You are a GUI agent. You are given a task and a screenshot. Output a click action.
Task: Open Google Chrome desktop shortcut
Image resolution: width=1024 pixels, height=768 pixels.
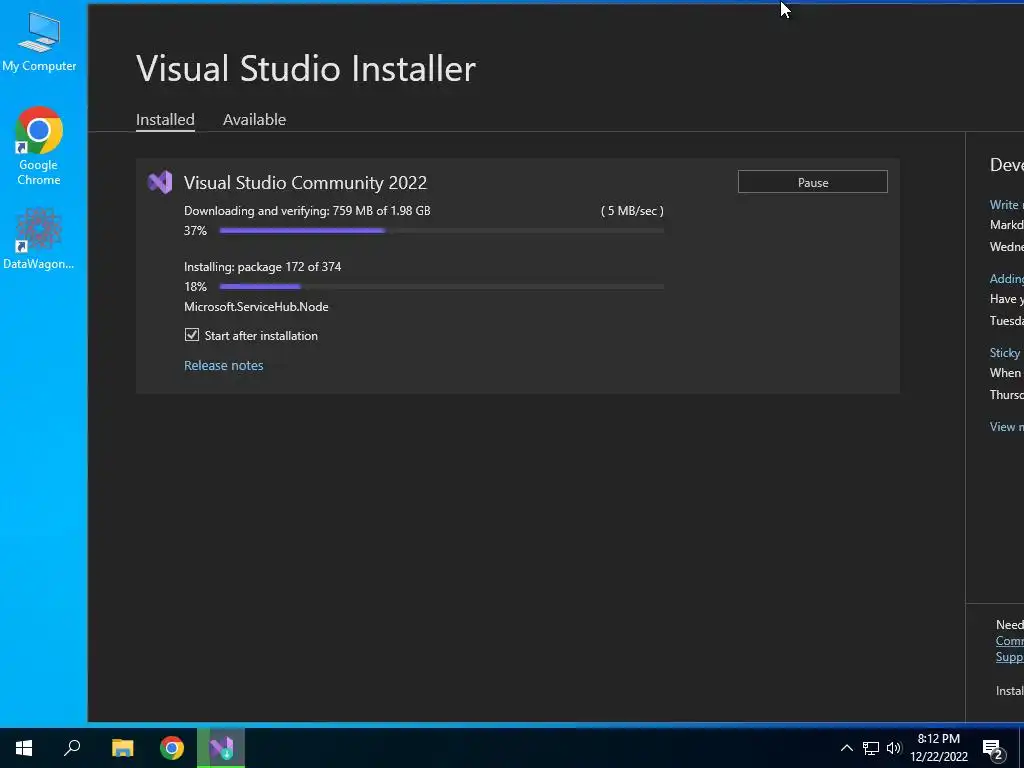point(39,146)
